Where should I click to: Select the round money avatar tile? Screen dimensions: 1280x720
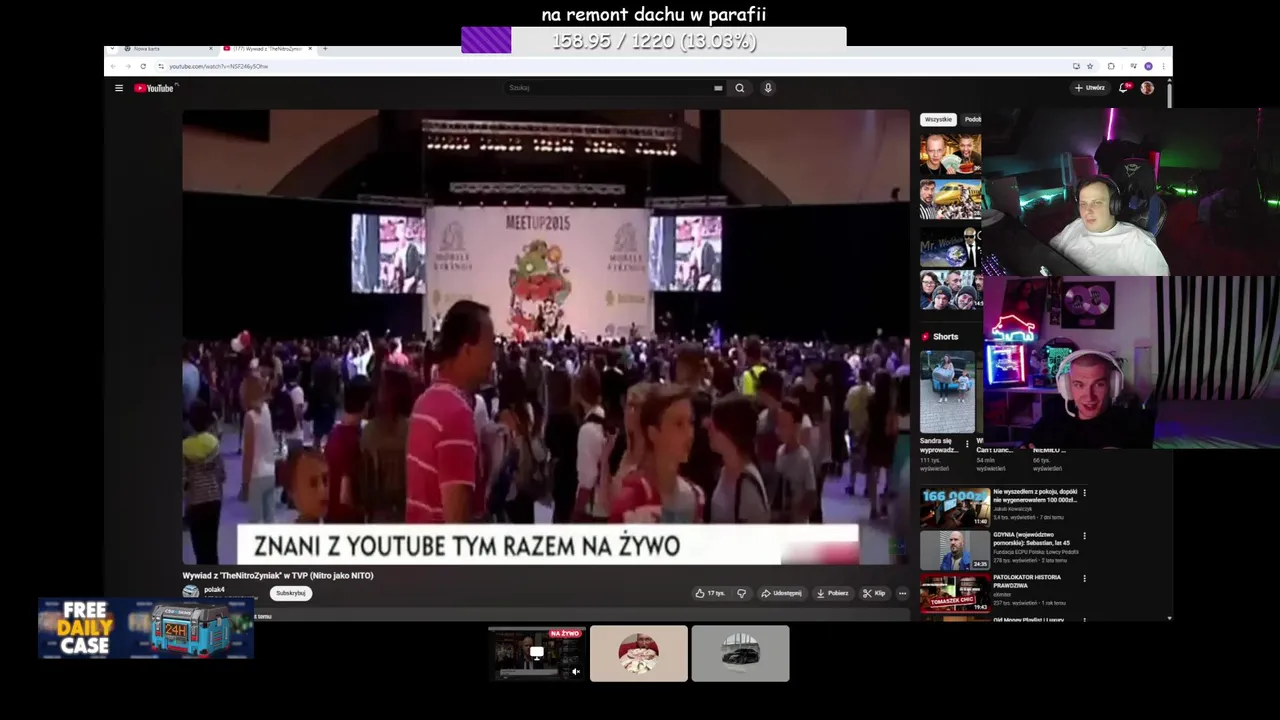click(639, 653)
